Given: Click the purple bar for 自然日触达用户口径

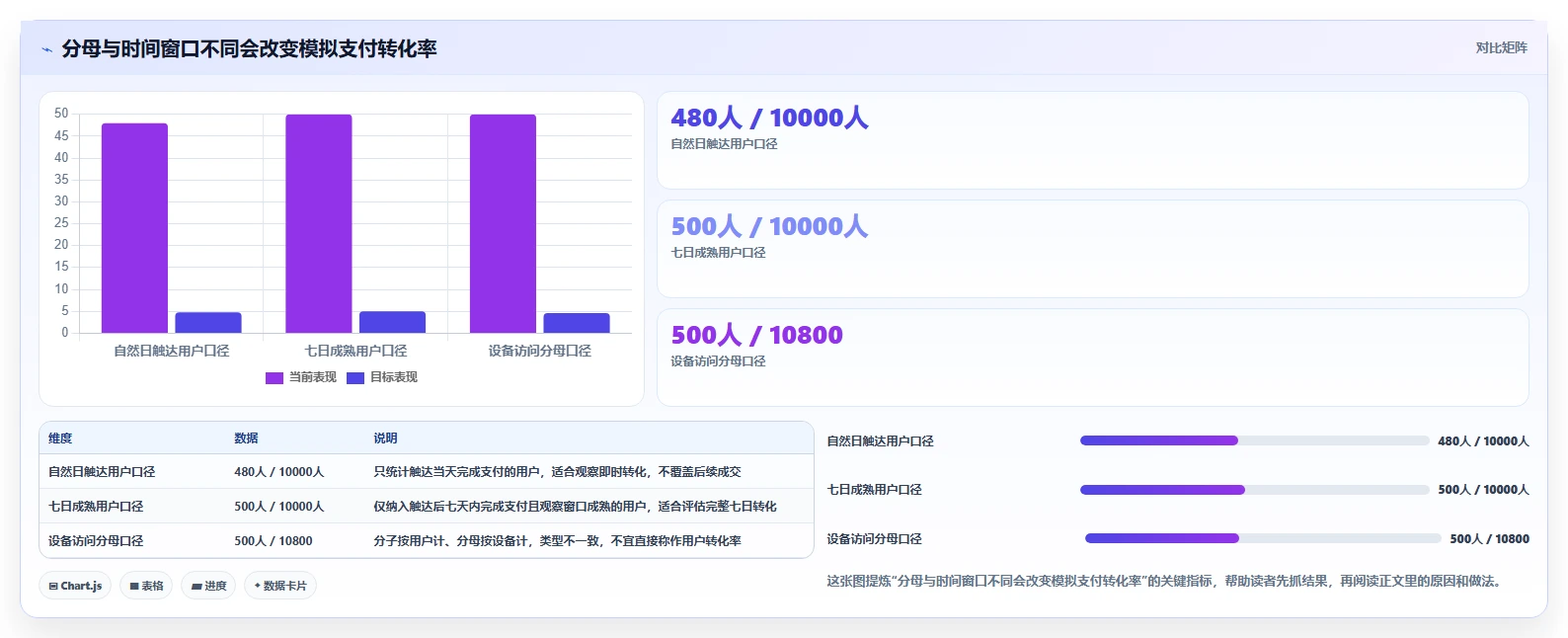Looking at the screenshot, I should (x=134, y=228).
